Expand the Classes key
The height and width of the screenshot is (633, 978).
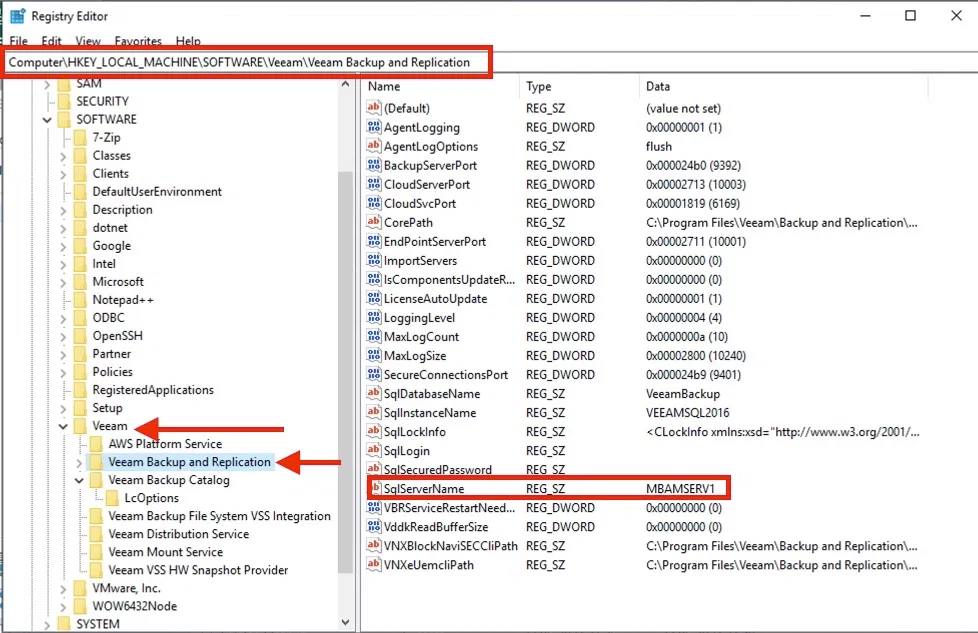click(63, 156)
